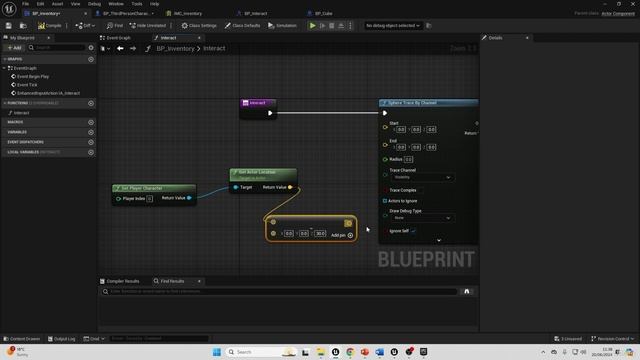Toggle Hide Unrelated in toolbar
Viewport: 640px width, 360px height.
tap(147, 25)
